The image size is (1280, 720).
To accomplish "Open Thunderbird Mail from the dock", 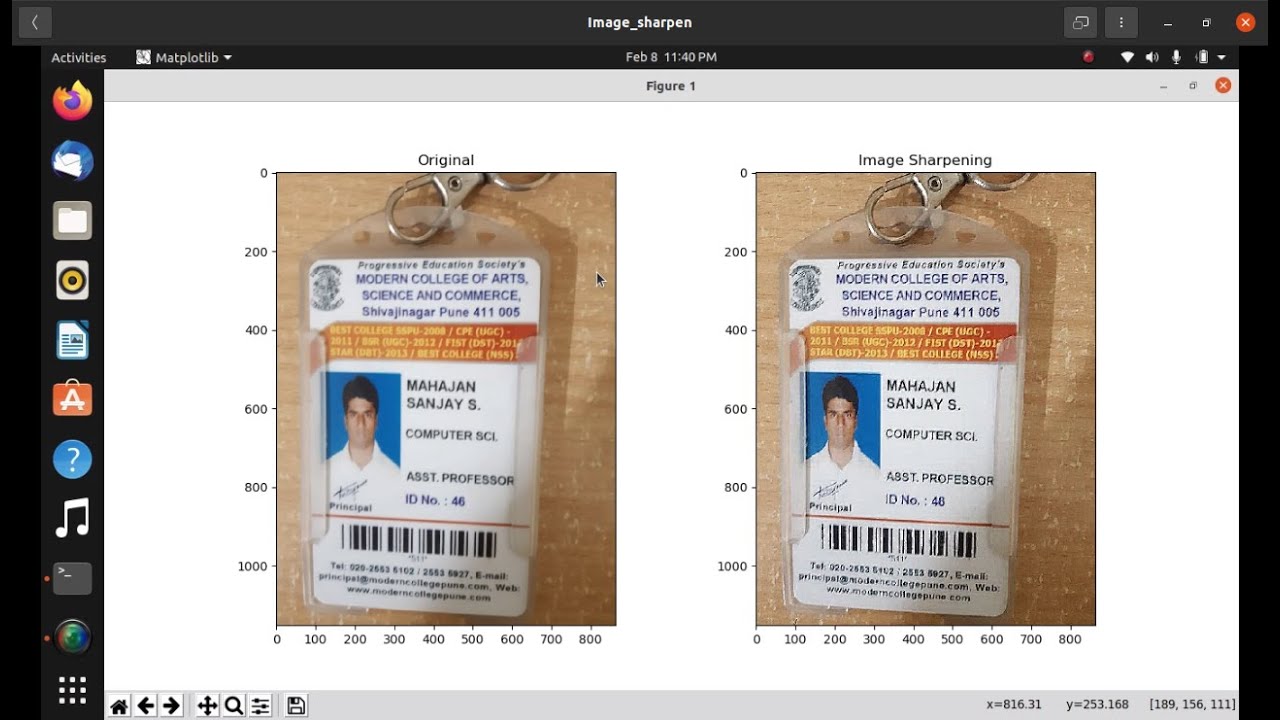I will tap(73, 161).
